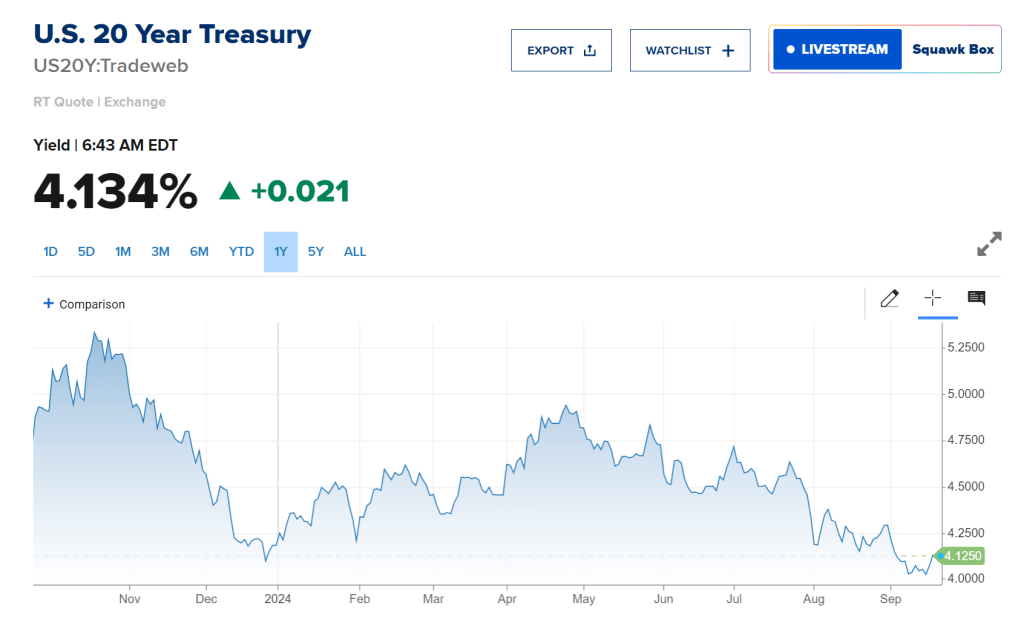The width and height of the screenshot is (1024, 634).
Task: Click the Watchlist plus icon
Action: point(728,50)
